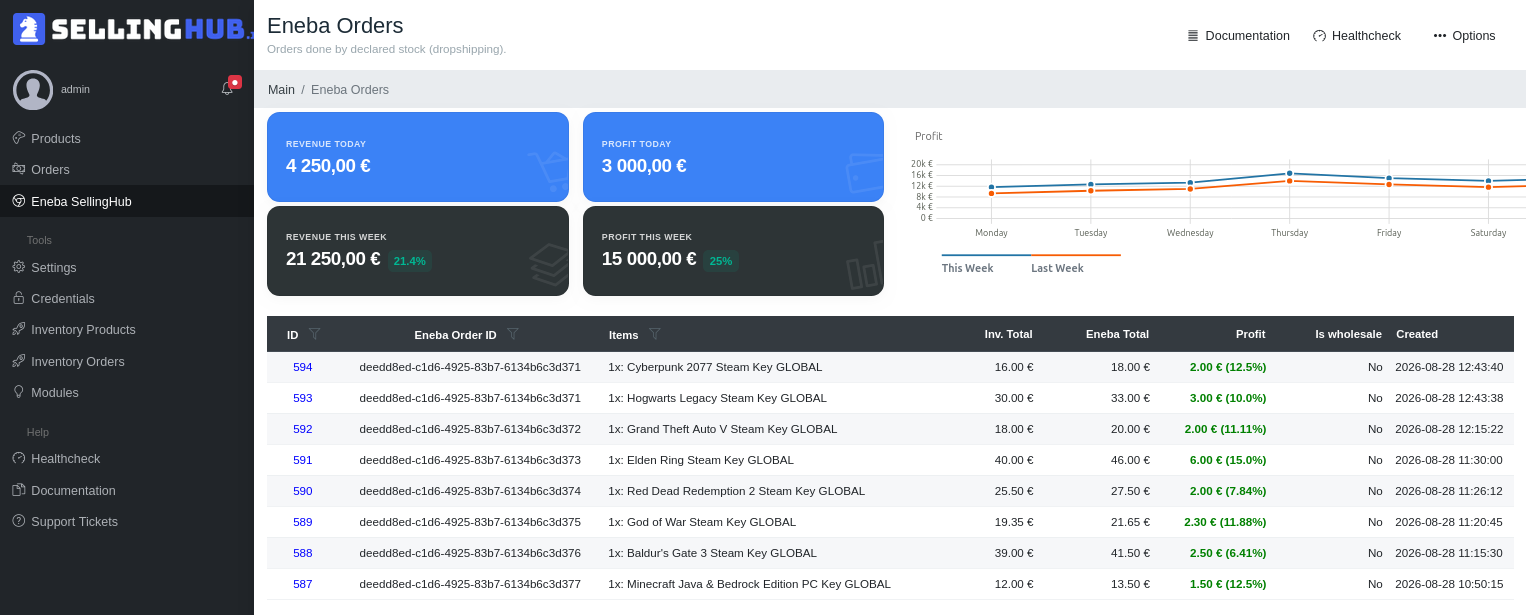Click the Thursday This Week data point
The width and height of the screenshot is (1526, 615).
(1289, 173)
